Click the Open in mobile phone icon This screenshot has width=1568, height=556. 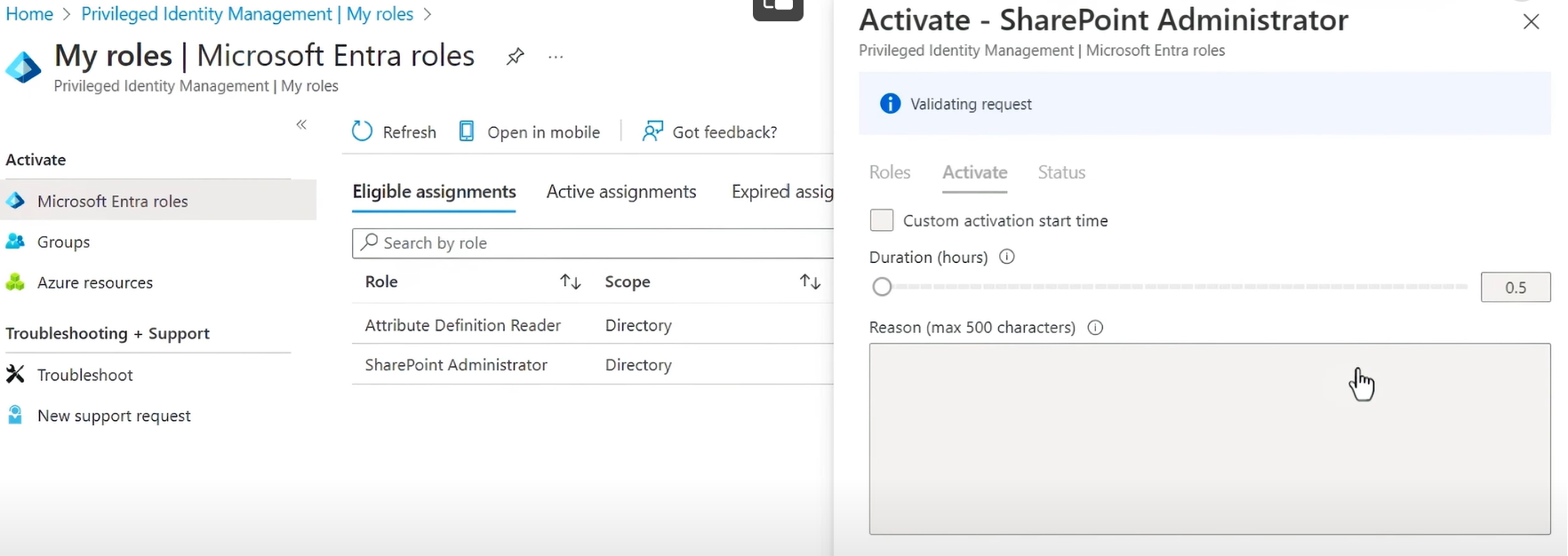pyautogui.click(x=467, y=131)
